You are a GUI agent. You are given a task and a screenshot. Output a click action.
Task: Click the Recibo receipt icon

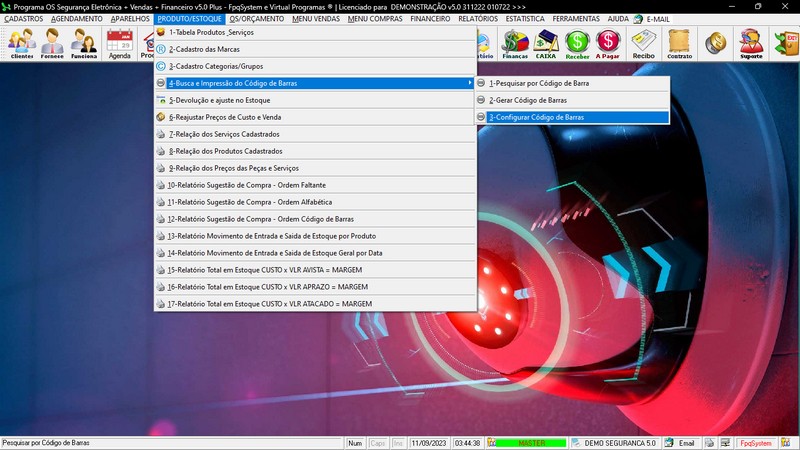(643, 43)
